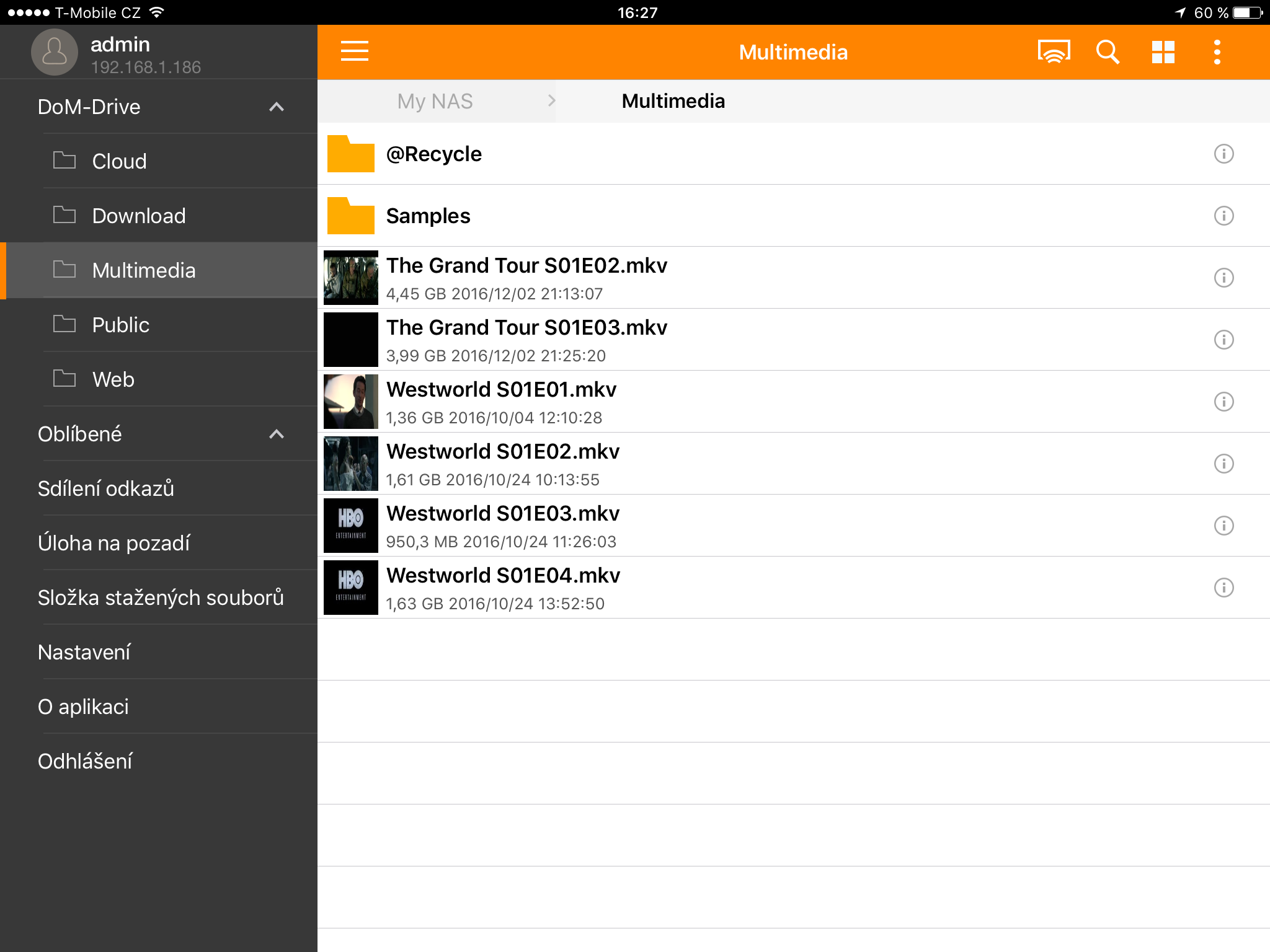This screenshot has height=952, width=1270.
Task: Go back to My NAS breadcrumb
Action: pyautogui.click(x=435, y=101)
